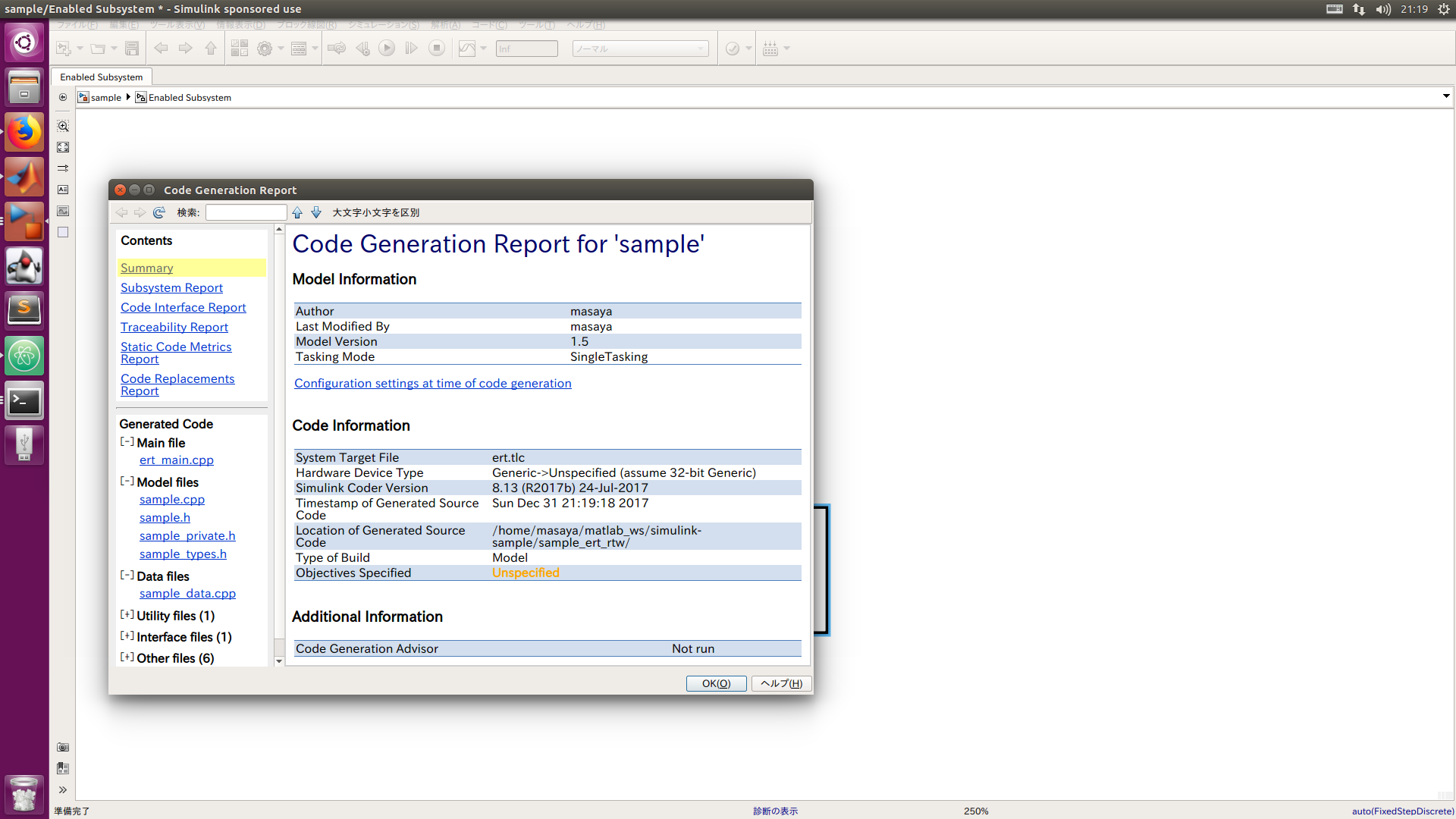Step back through the simulation
The height and width of the screenshot is (819, 1456).
point(362,48)
